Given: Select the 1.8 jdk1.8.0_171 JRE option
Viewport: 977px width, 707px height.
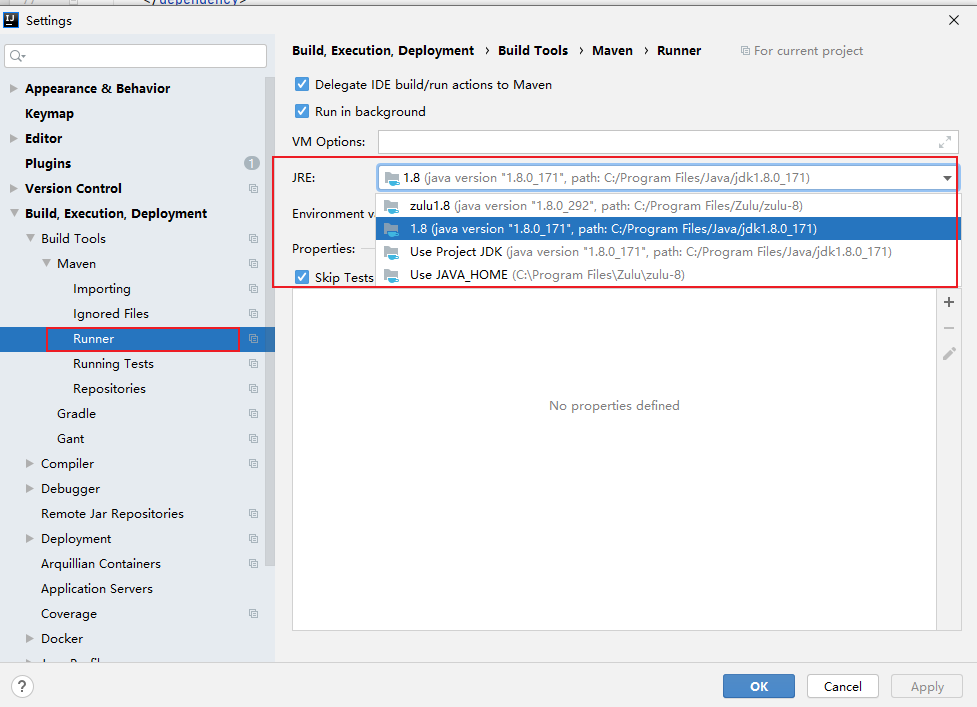Looking at the screenshot, I should point(666,229).
